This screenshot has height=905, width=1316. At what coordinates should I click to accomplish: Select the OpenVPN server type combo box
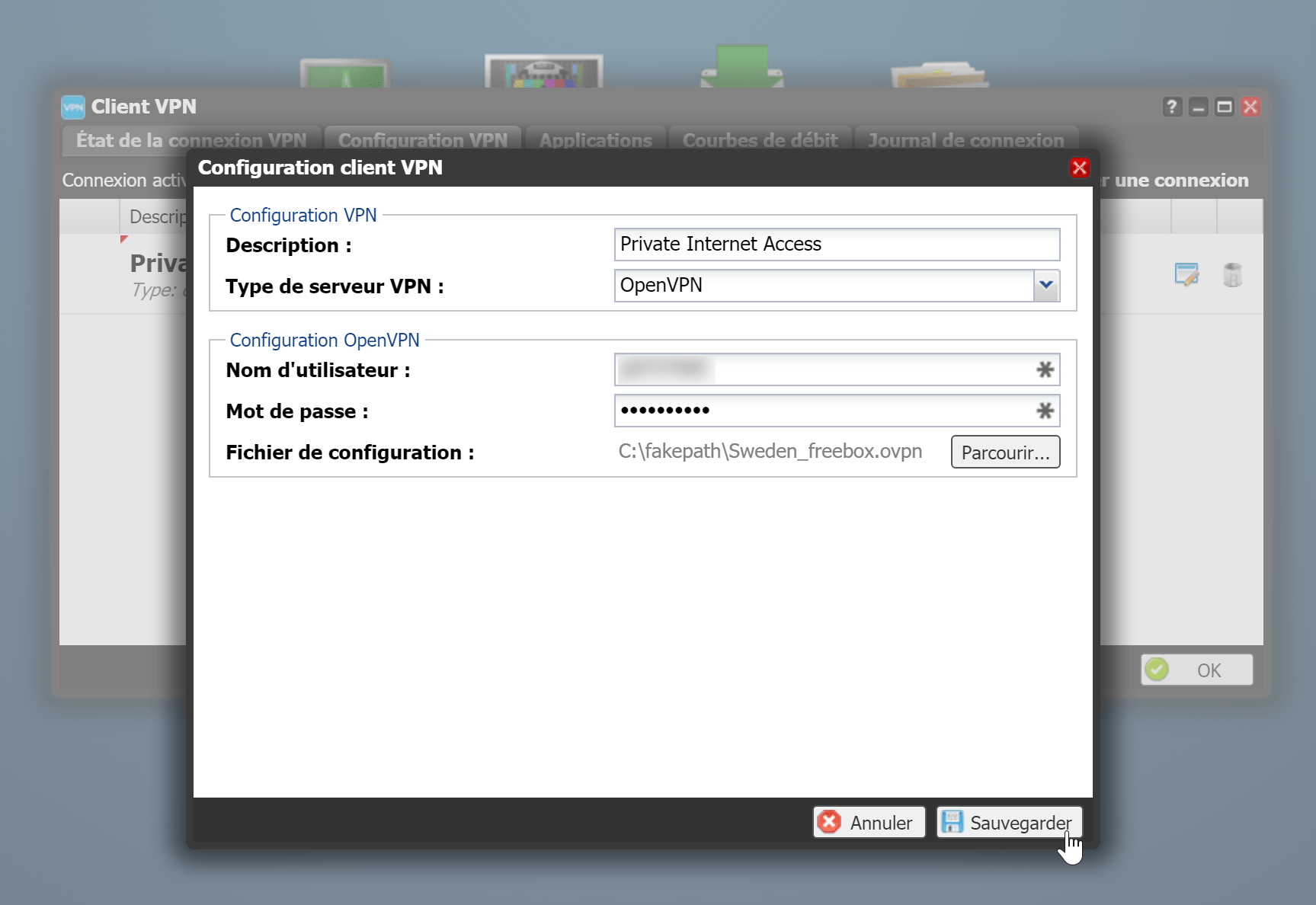(837, 285)
